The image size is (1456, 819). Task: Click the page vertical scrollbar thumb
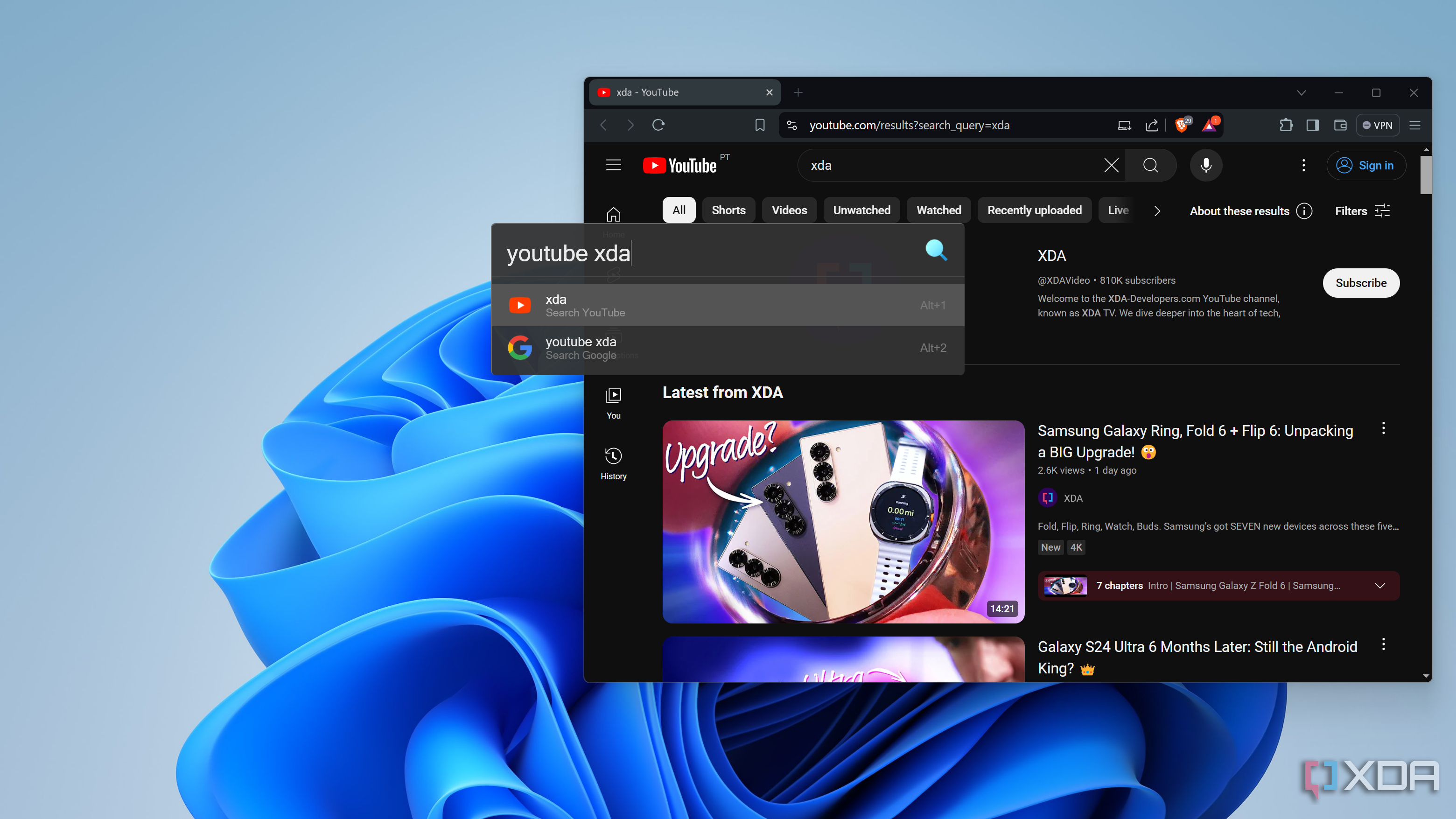coord(1426,174)
